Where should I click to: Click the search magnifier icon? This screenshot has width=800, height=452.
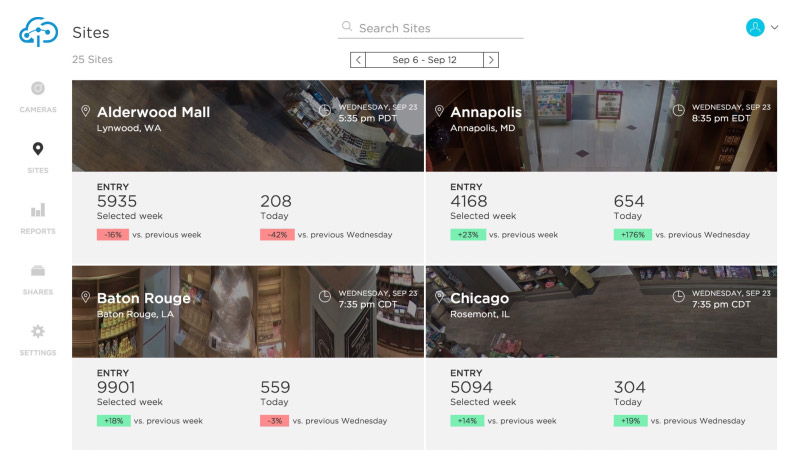[x=347, y=27]
